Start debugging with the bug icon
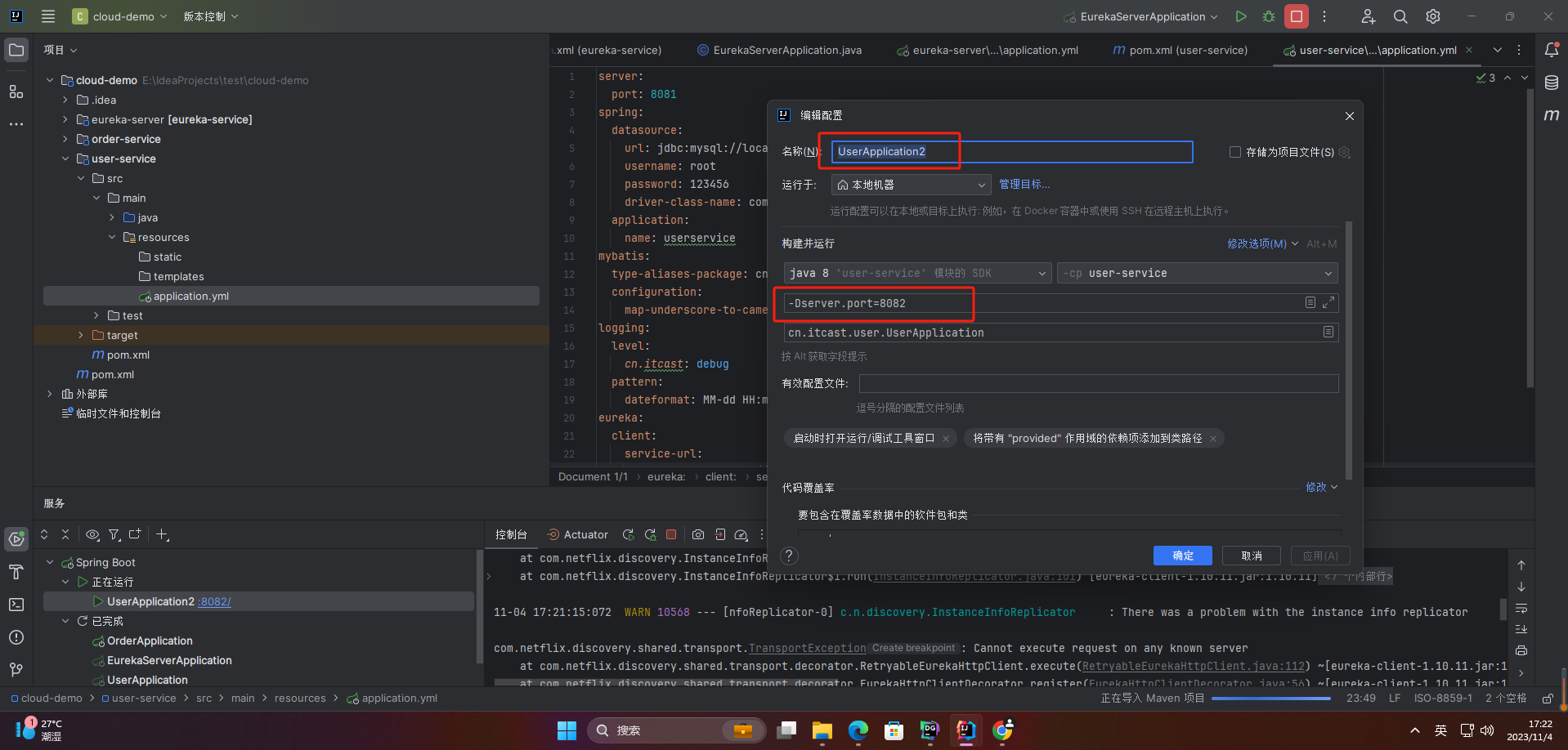The height and width of the screenshot is (750, 1568). (x=1269, y=16)
